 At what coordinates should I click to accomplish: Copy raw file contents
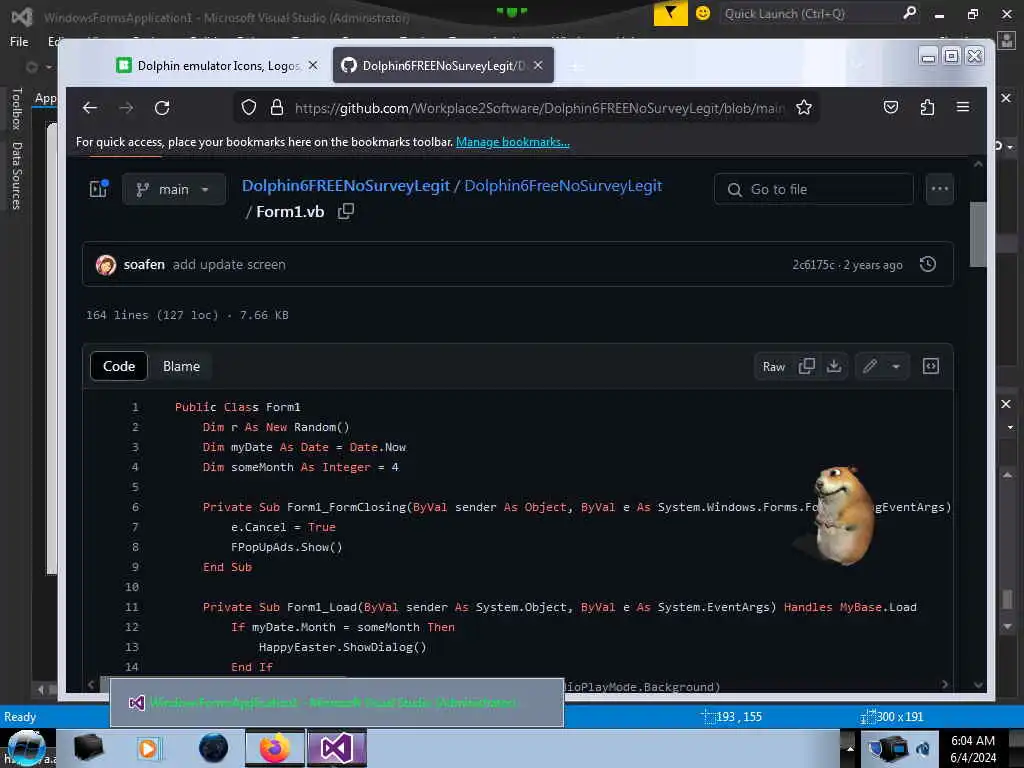click(807, 366)
